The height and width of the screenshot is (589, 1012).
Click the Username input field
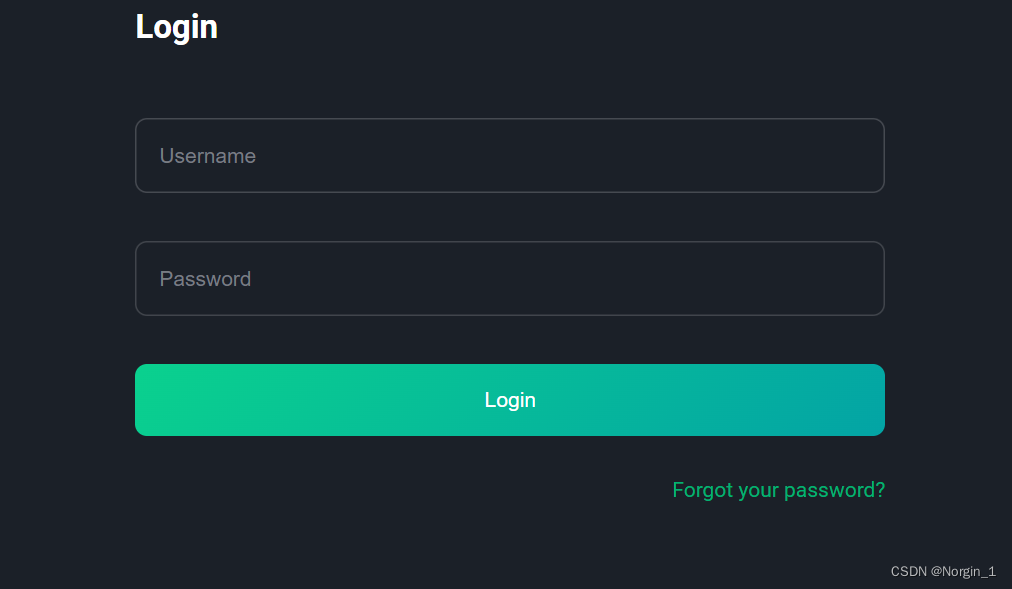coord(509,155)
